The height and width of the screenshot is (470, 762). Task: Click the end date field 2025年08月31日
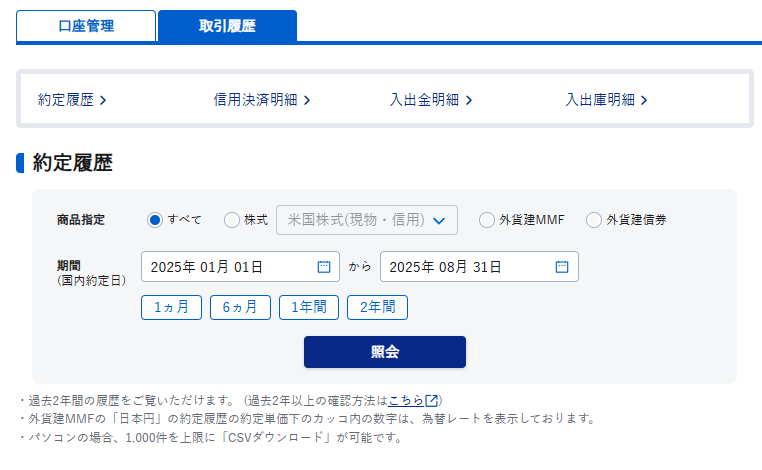coord(479,267)
